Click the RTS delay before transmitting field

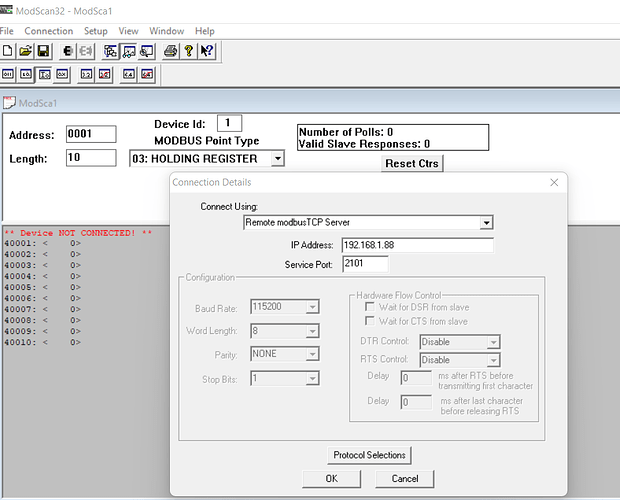click(x=416, y=378)
